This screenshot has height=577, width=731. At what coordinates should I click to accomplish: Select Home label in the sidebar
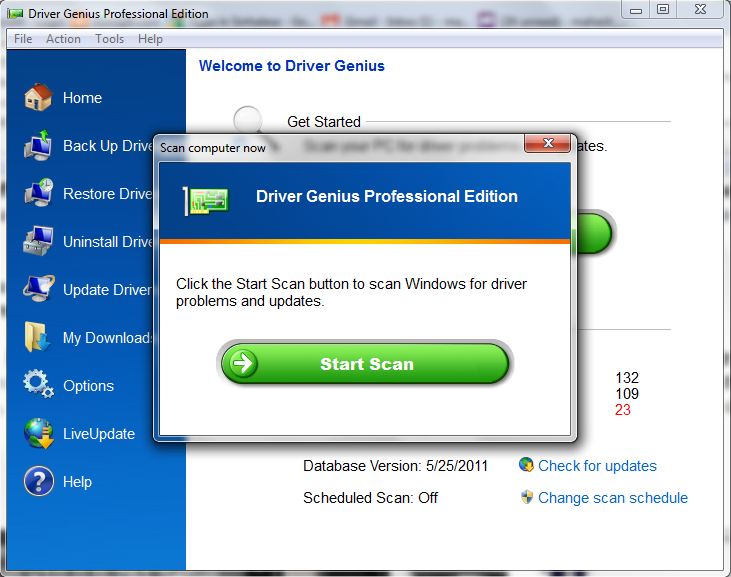[83, 98]
